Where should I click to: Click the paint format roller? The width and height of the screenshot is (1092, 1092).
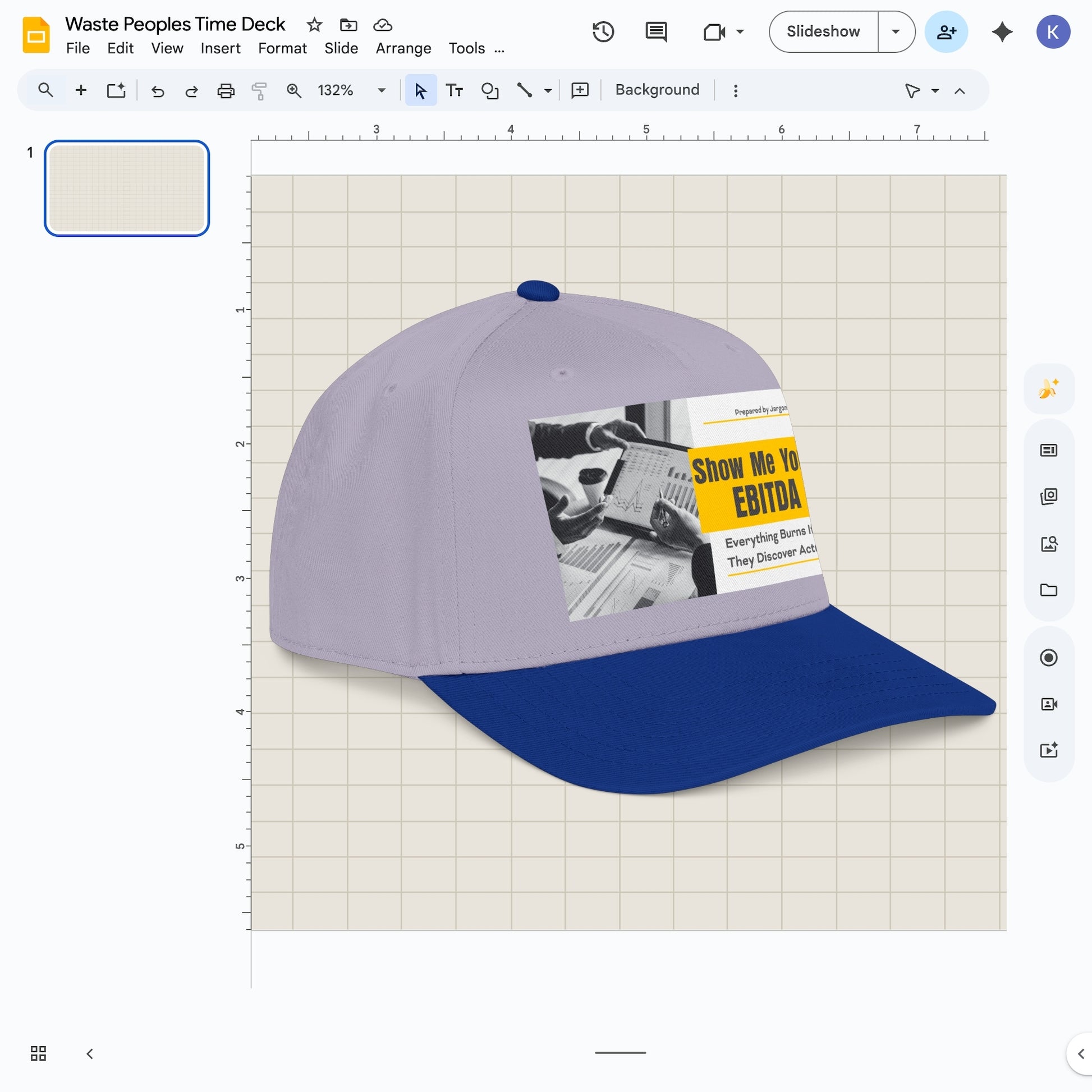click(x=259, y=91)
